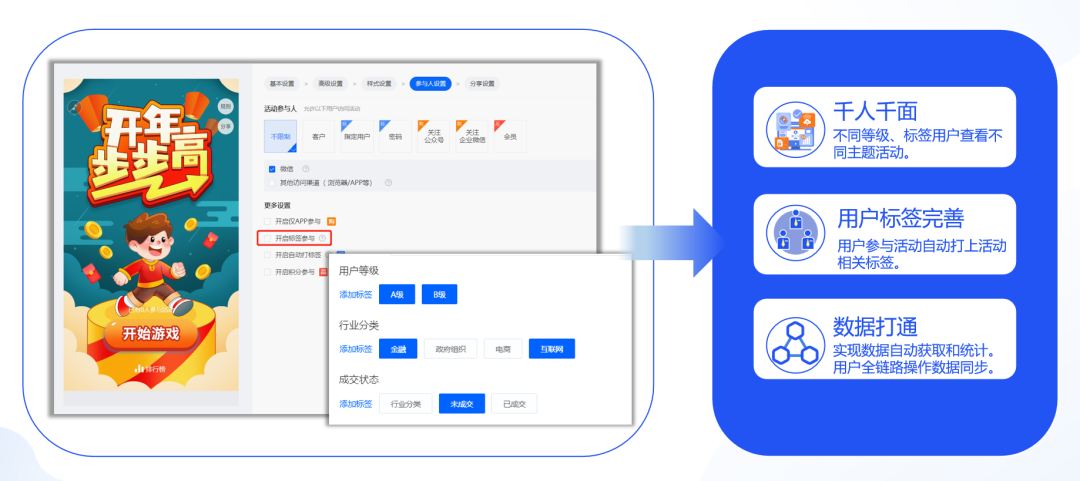Click help icon beside 微信
Screen dimensions: 1080x481
[x=306, y=169]
